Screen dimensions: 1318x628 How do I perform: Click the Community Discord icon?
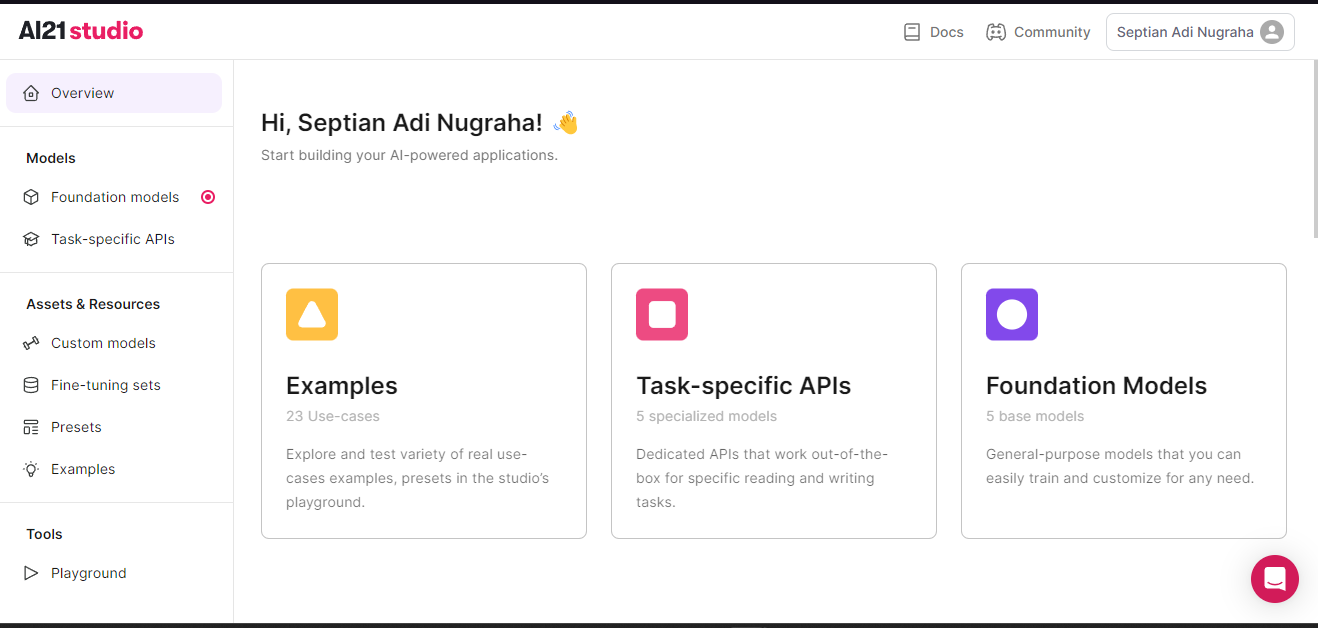pyautogui.click(x=995, y=32)
